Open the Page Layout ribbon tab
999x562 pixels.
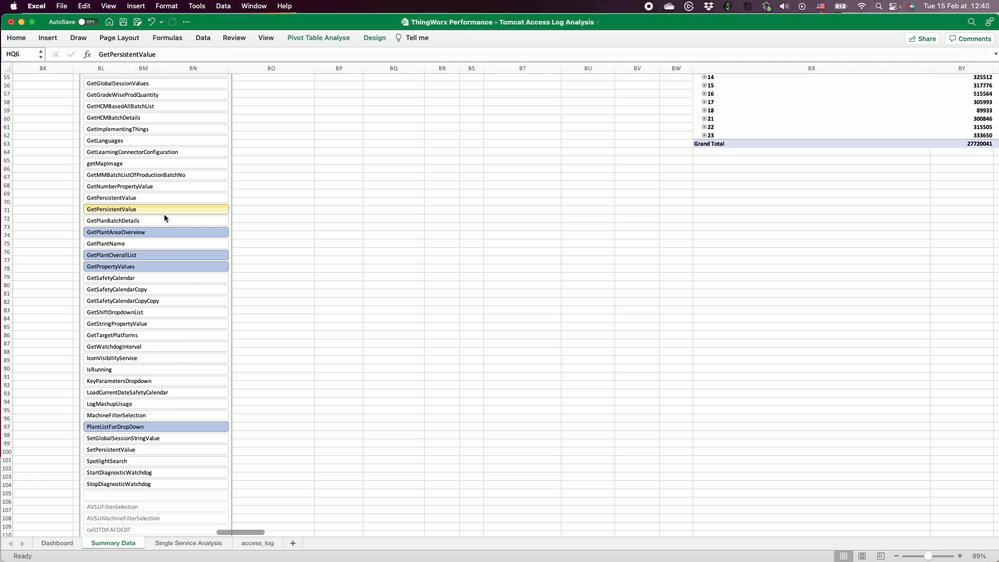tap(119, 38)
